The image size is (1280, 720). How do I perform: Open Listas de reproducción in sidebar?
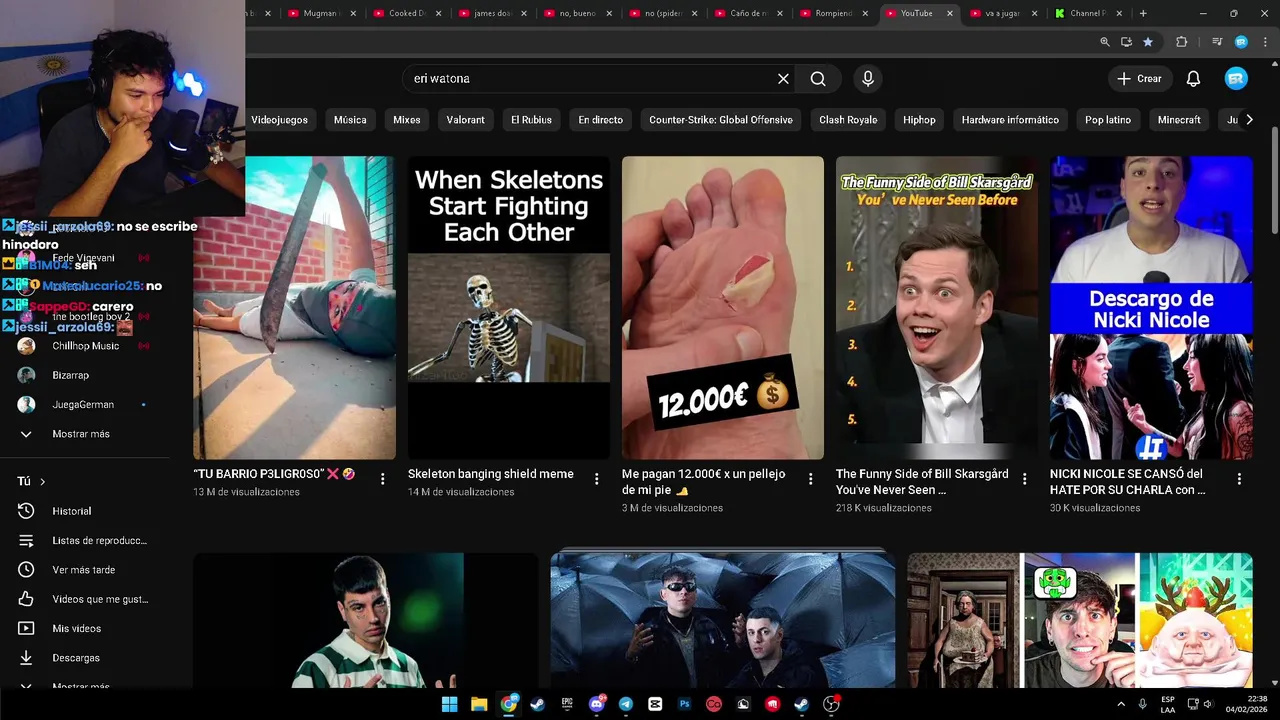tap(85, 540)
